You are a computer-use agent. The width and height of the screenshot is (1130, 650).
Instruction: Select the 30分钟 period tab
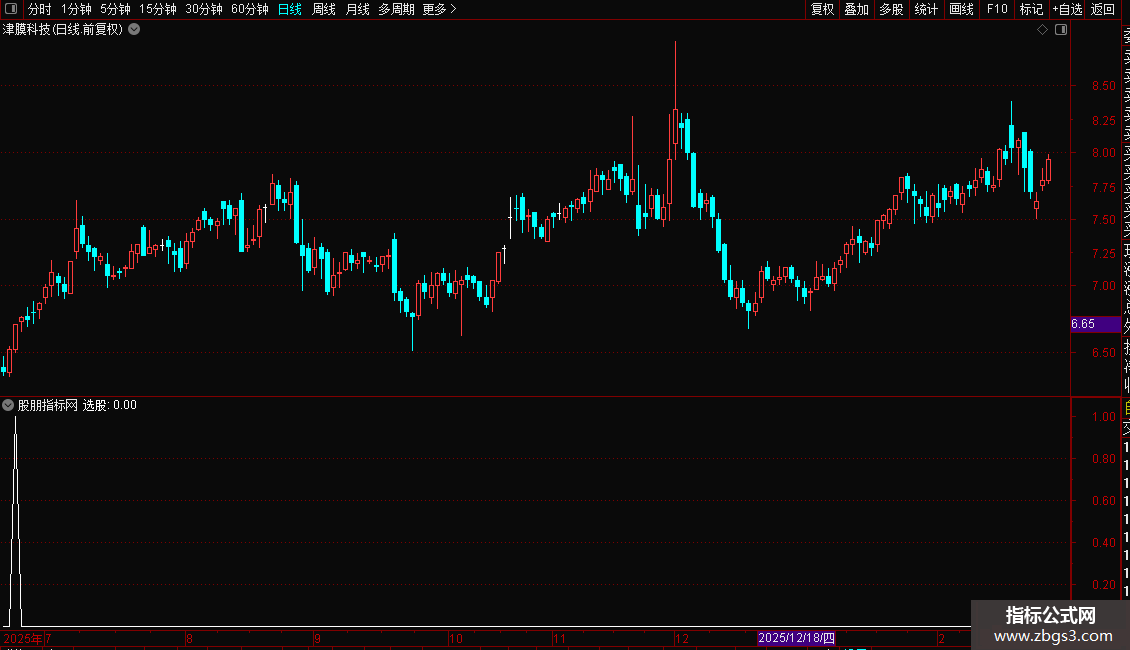(204, 9)
